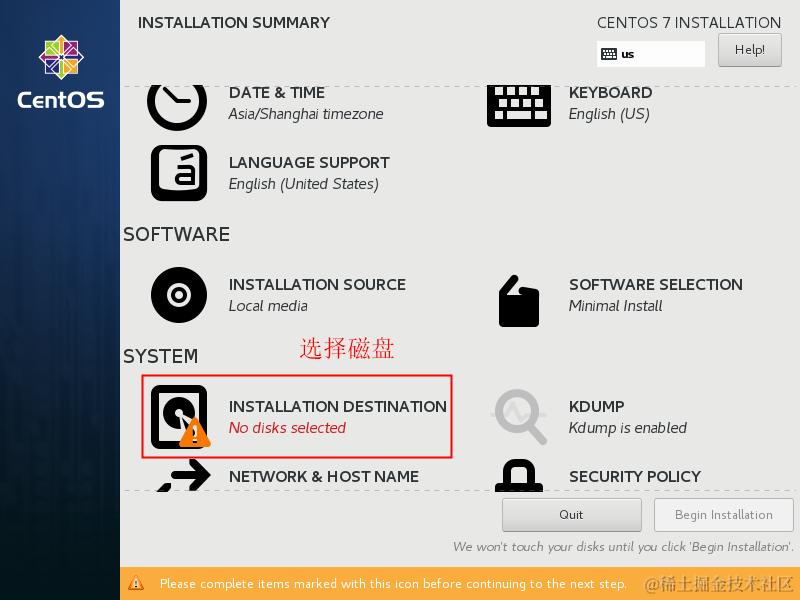This screenshot has height=600, width=800.
Task: Click 'English (US)' keyboard text
Action: [x=609, y=114]
